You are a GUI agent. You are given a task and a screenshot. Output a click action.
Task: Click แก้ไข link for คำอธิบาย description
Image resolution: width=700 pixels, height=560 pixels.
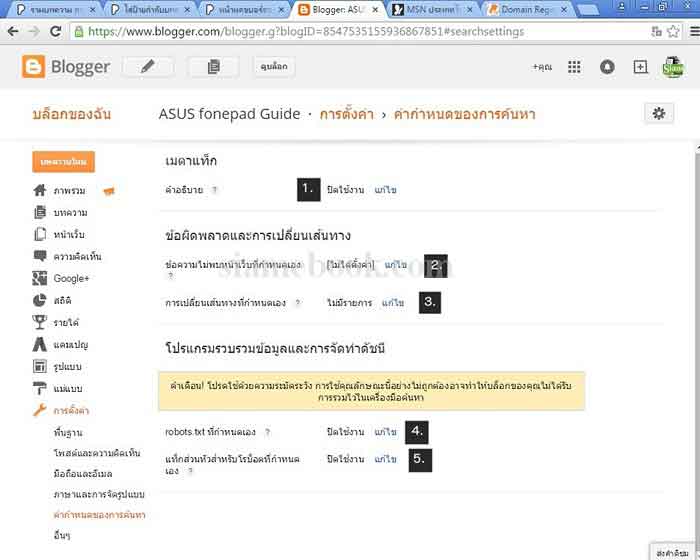coord(385,190)
